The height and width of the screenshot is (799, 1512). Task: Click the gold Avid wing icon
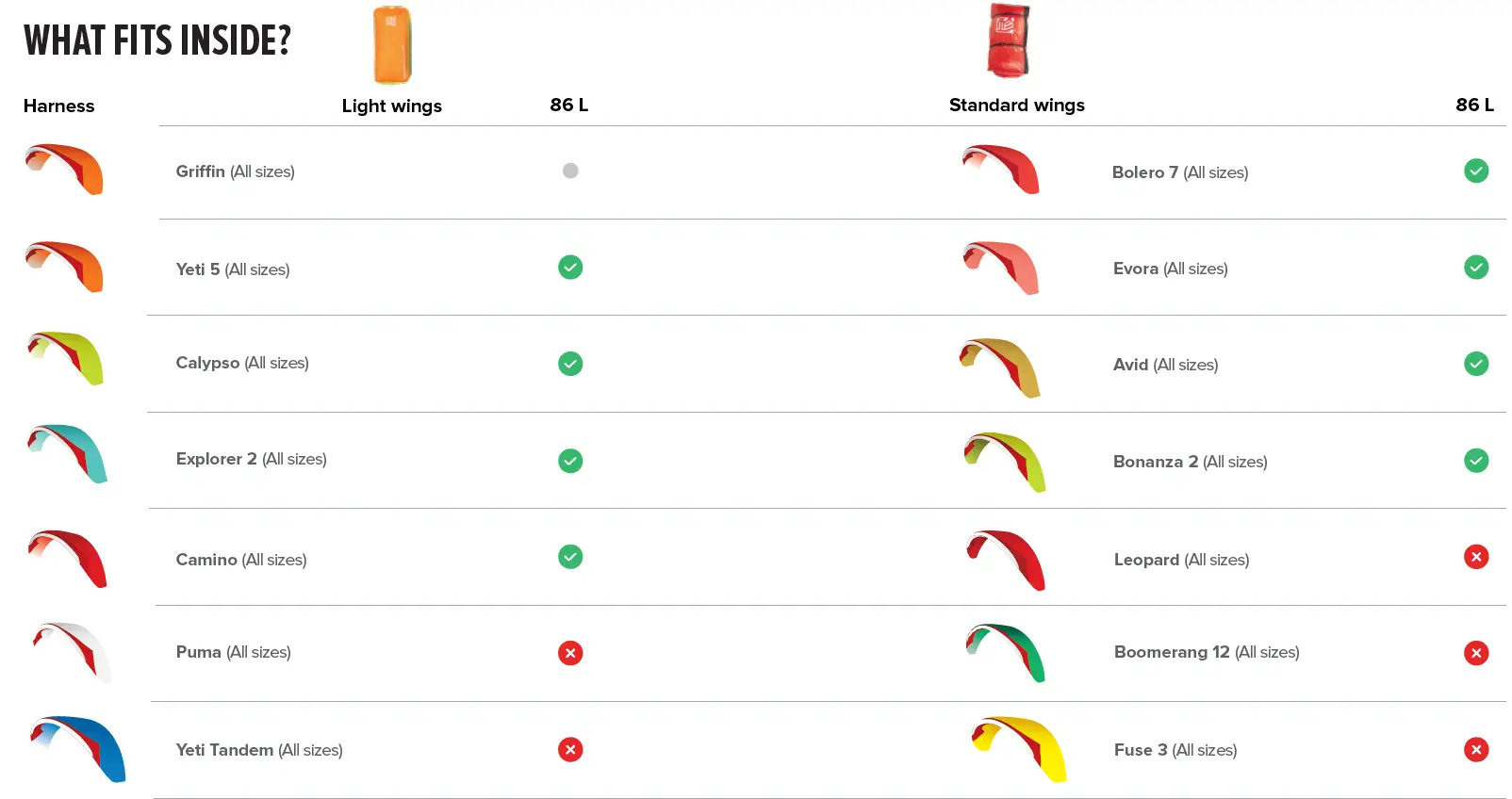pos(1000,367)
